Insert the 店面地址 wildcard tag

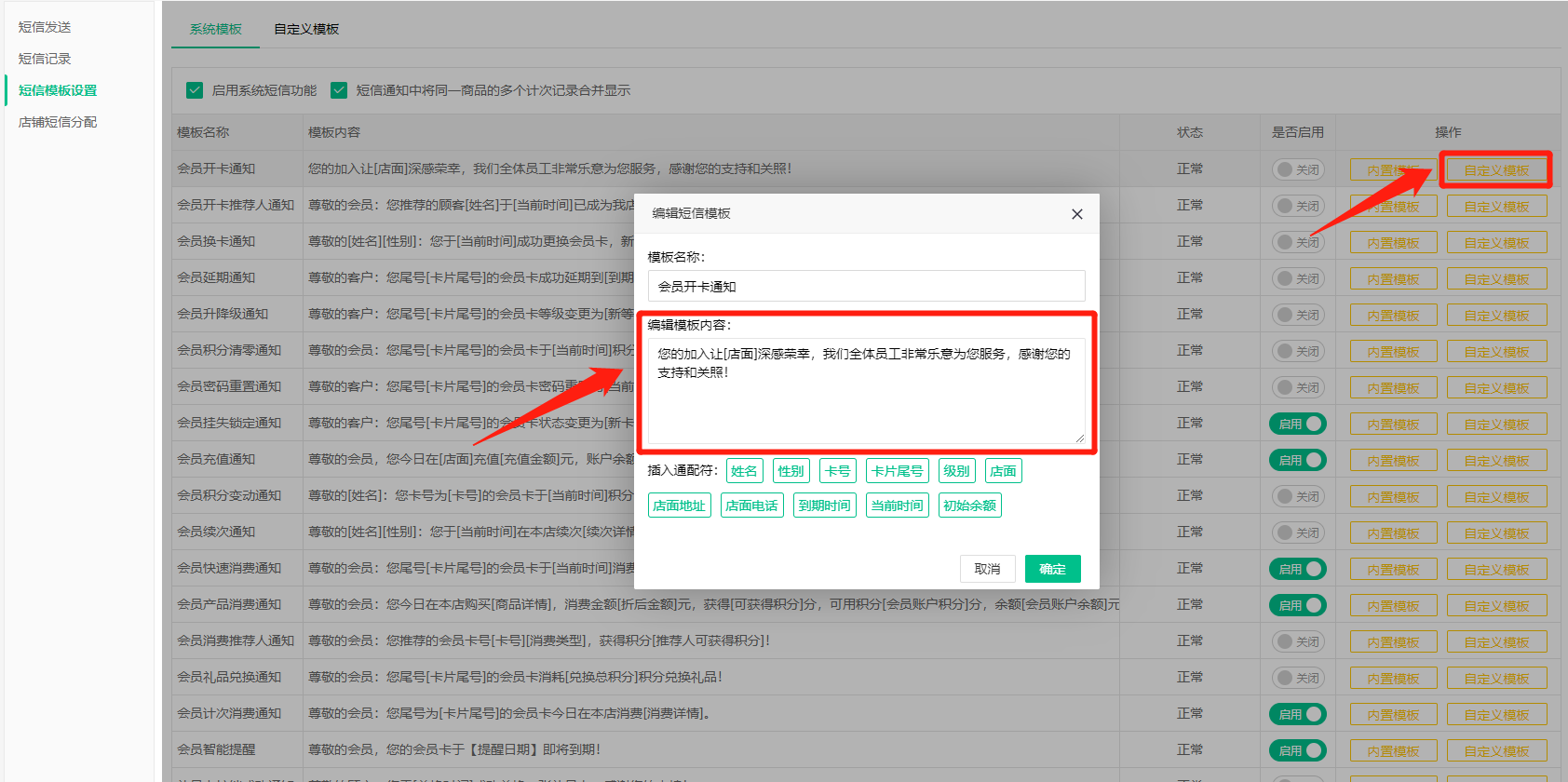coord(679,506)
